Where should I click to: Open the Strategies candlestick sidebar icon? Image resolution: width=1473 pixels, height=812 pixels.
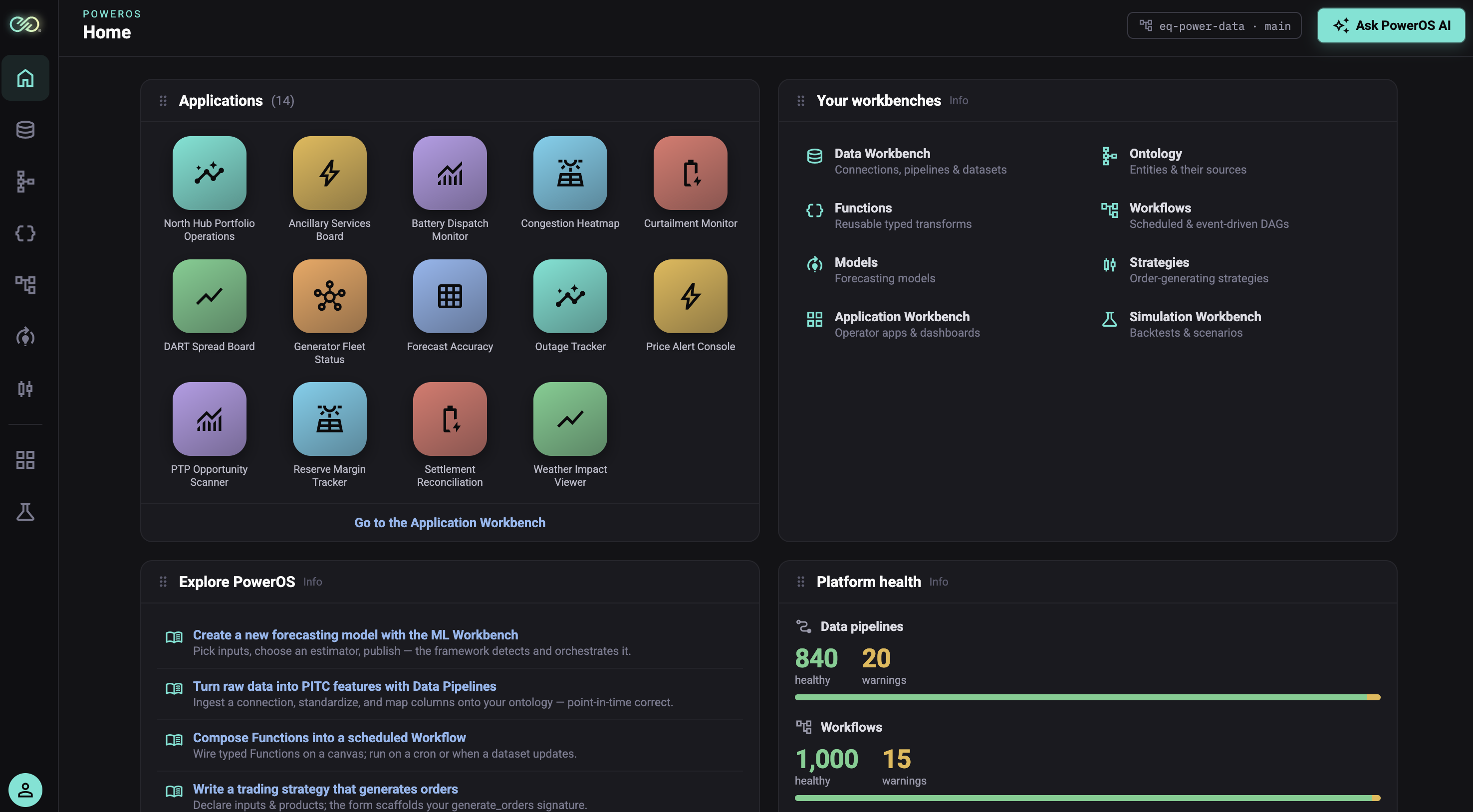tap(25, 389)
